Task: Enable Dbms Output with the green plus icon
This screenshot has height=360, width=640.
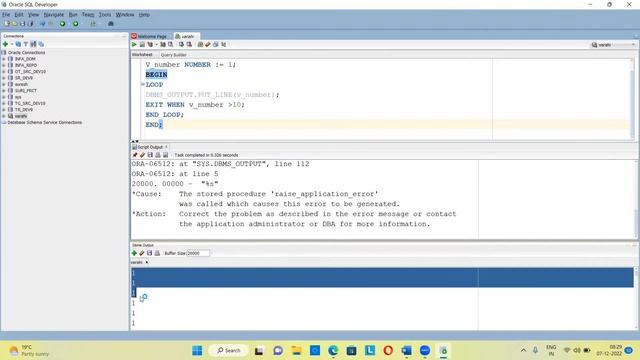Action: (x=134, y=253)
